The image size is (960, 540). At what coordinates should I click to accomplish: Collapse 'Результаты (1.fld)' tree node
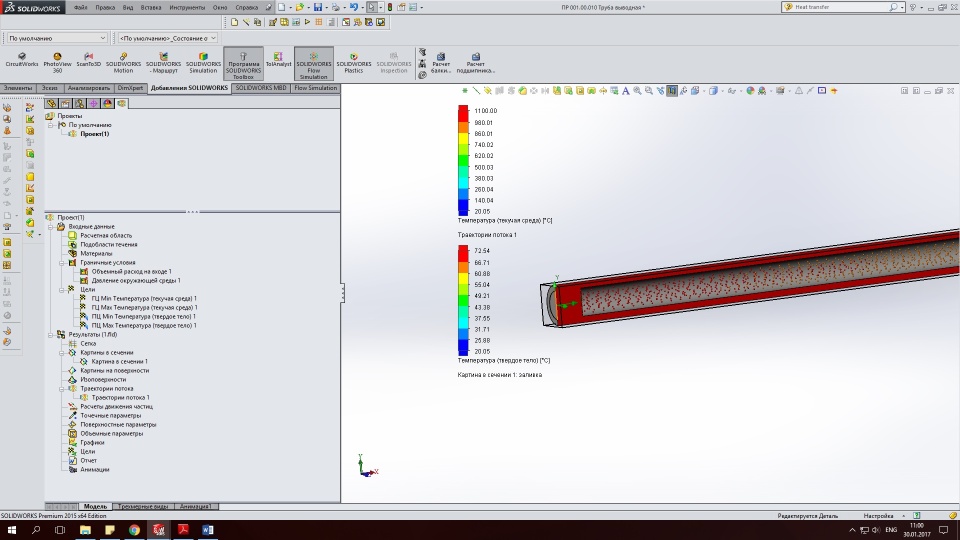point(51,335)
